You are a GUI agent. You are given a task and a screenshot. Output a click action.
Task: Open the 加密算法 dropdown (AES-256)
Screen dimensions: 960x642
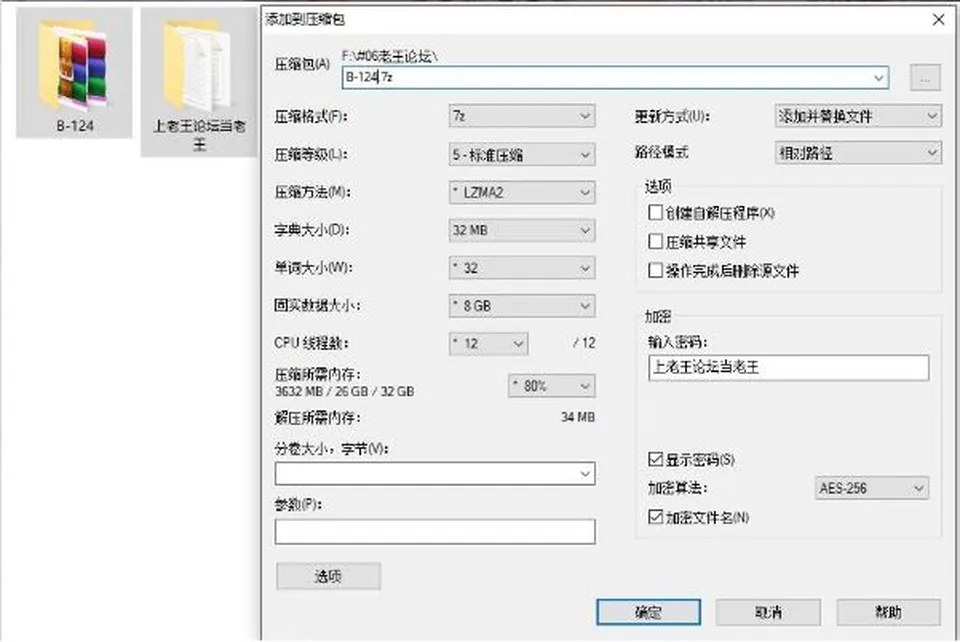click(x=872, y=488)
